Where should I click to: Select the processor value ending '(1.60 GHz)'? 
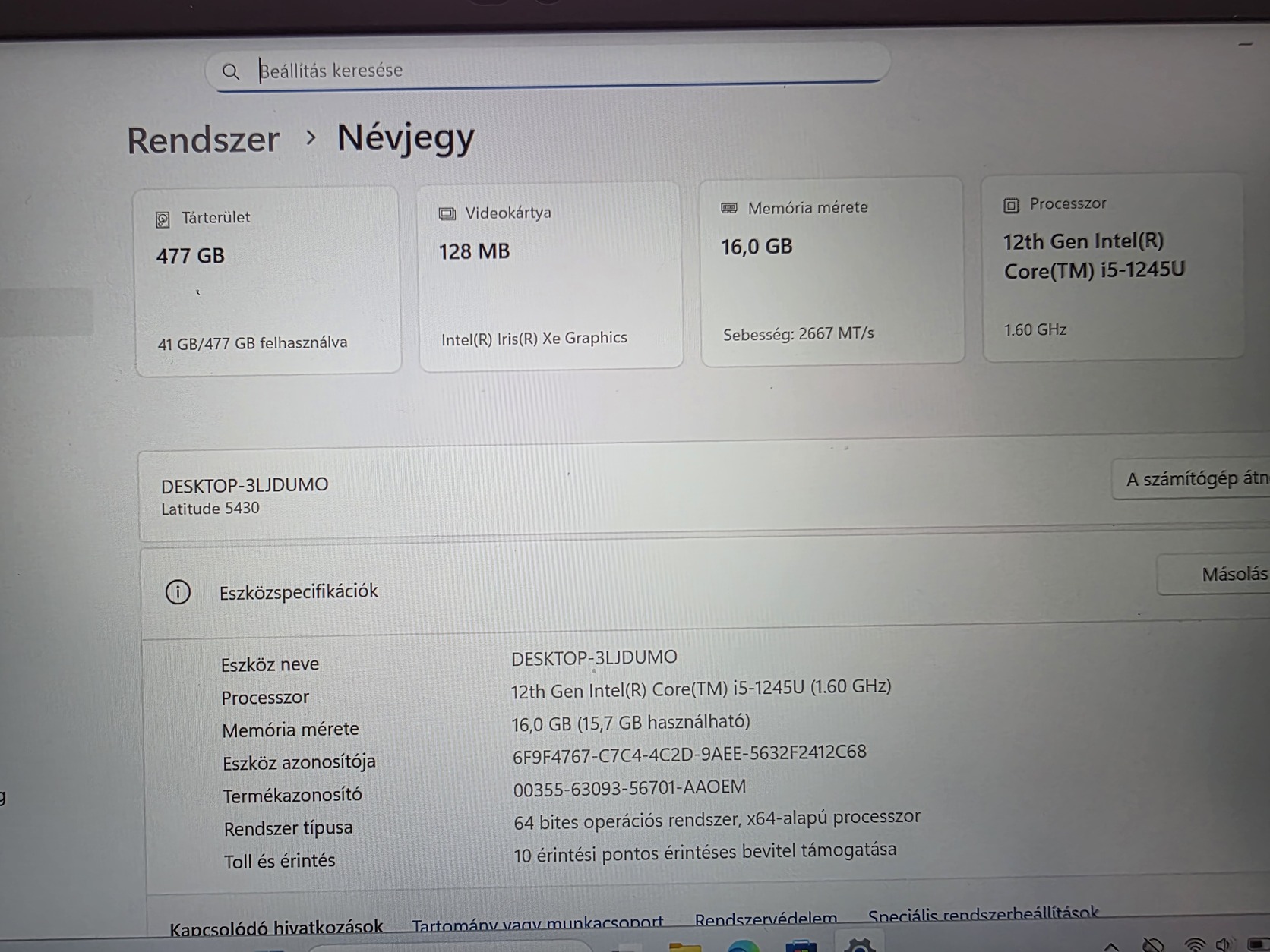tap(700, 689)
